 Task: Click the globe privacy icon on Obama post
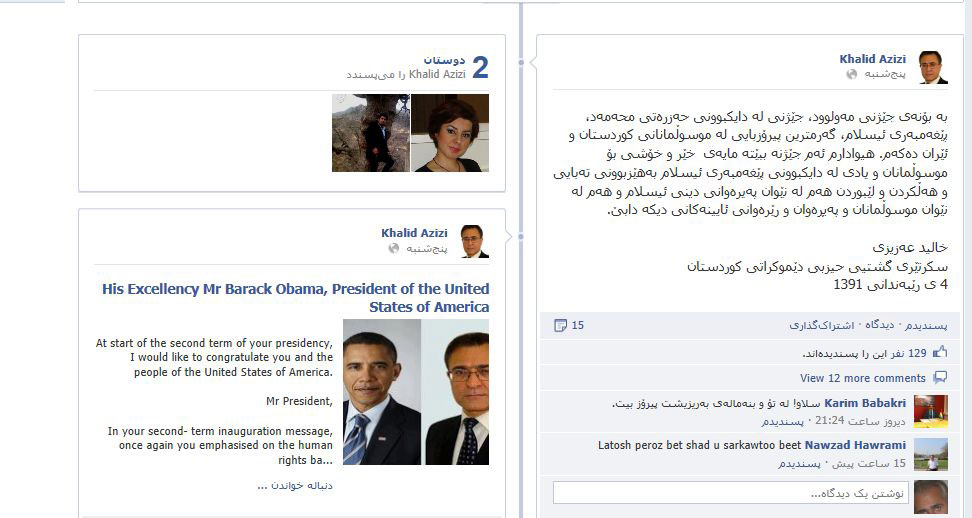click(x=394, y=248)
